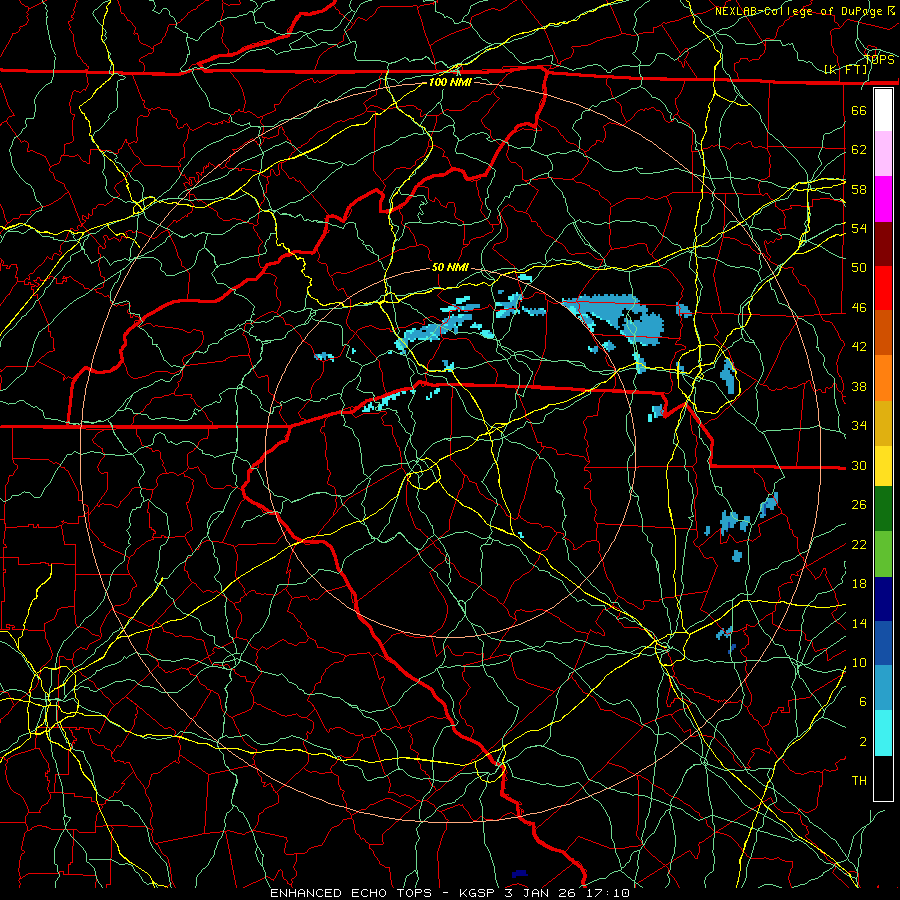Pick the navy blue legend swatch
This screenshot has width=900, height=900.
coord(883,599)
